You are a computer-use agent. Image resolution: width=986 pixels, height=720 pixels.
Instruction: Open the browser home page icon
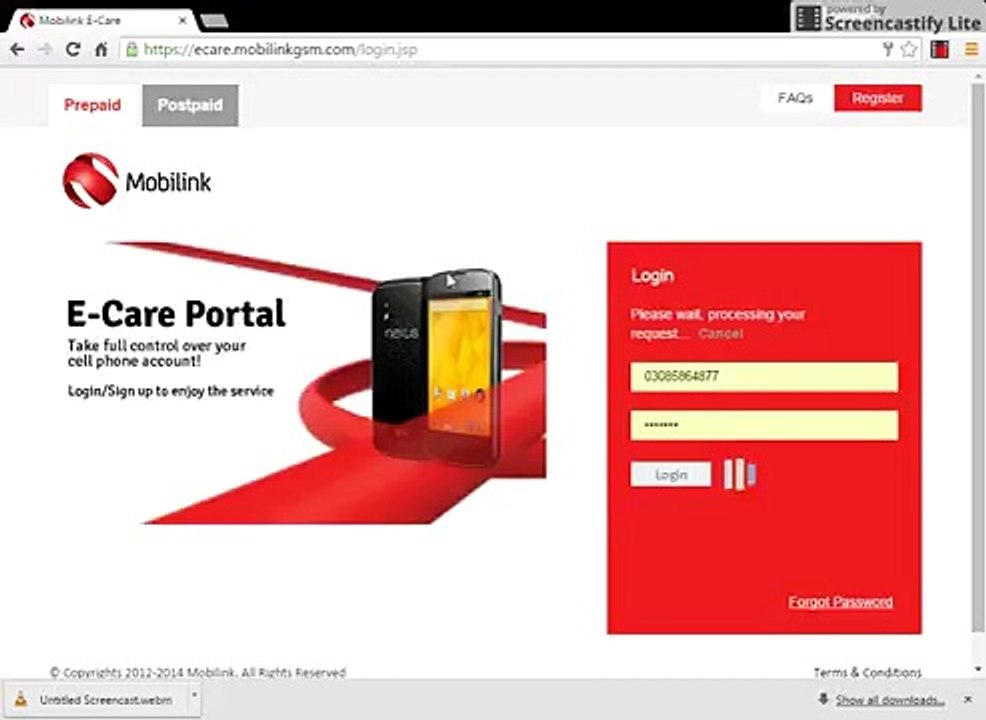click(101, 50)
